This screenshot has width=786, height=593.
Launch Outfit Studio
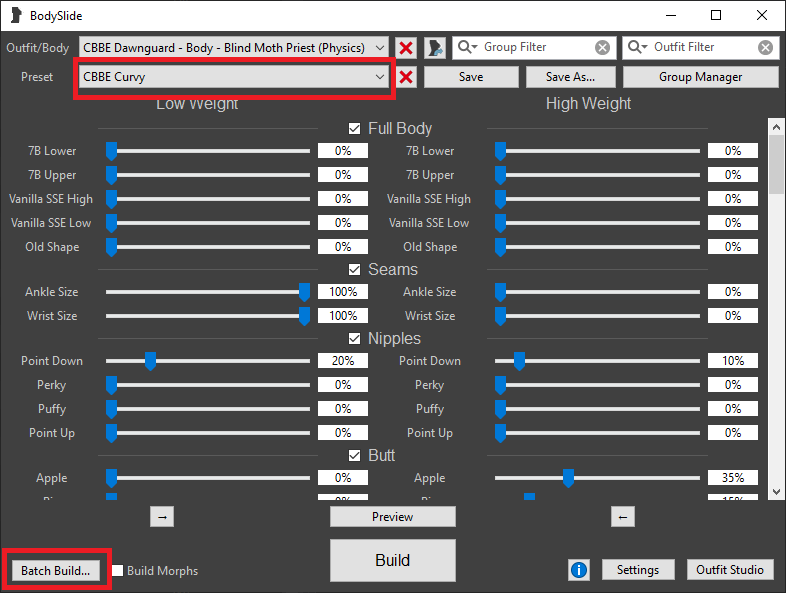[729, 570]
